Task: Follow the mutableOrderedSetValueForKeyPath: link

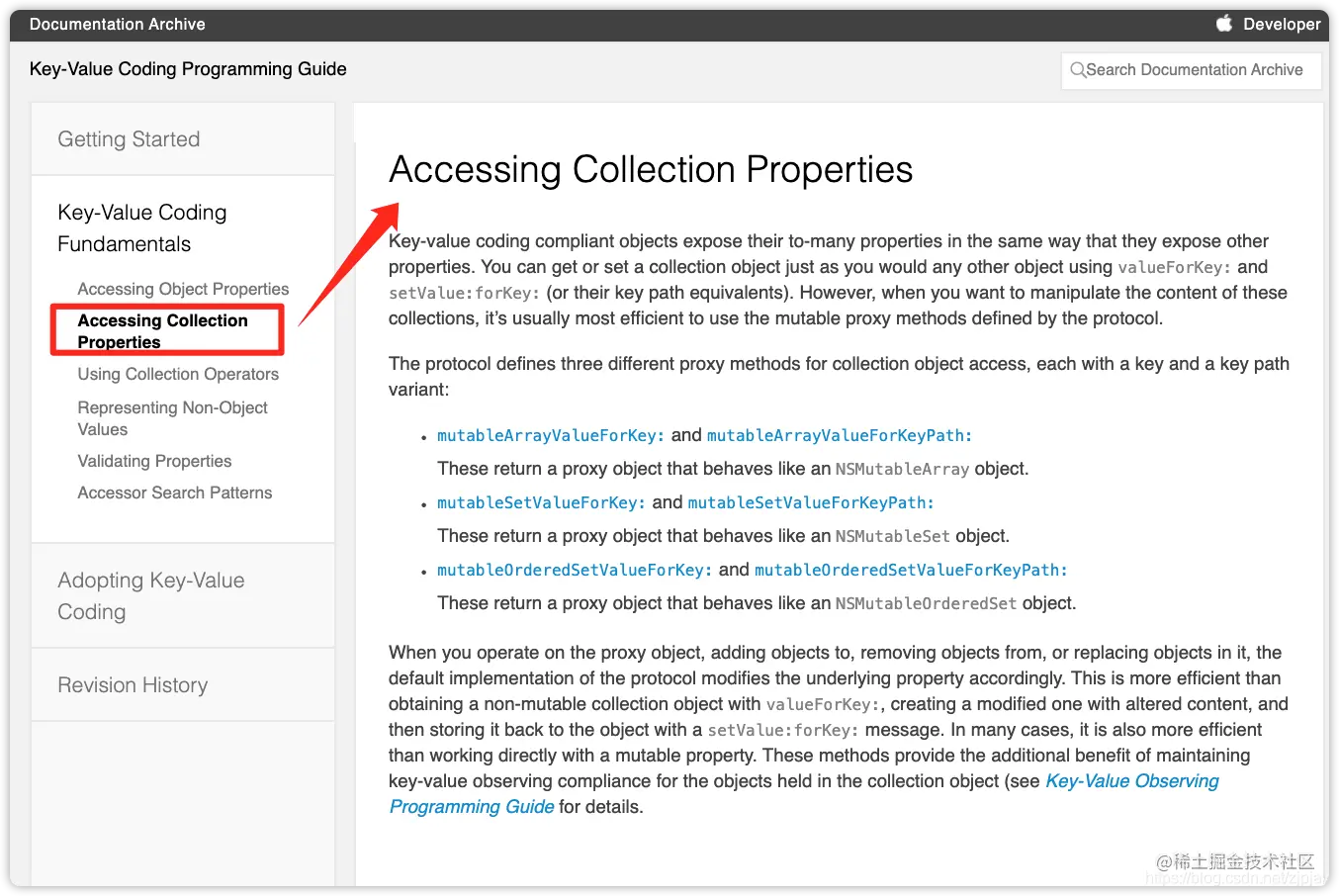Action: click(x=911, y=570)
